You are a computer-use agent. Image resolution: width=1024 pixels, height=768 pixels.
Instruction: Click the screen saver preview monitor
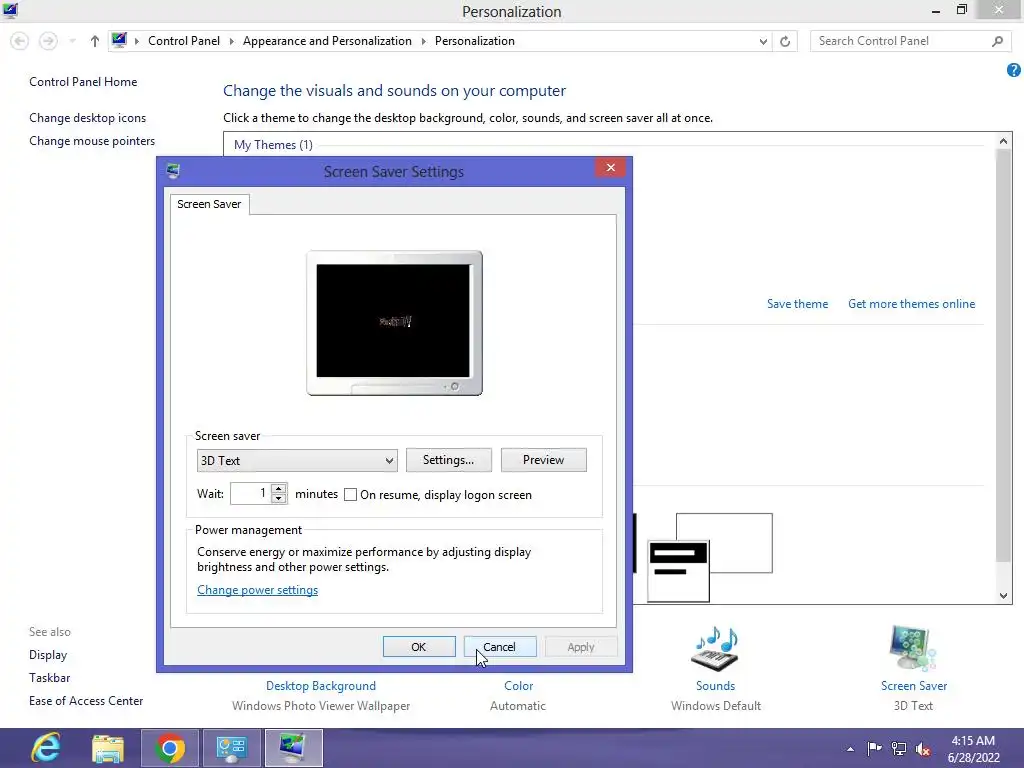394,323
